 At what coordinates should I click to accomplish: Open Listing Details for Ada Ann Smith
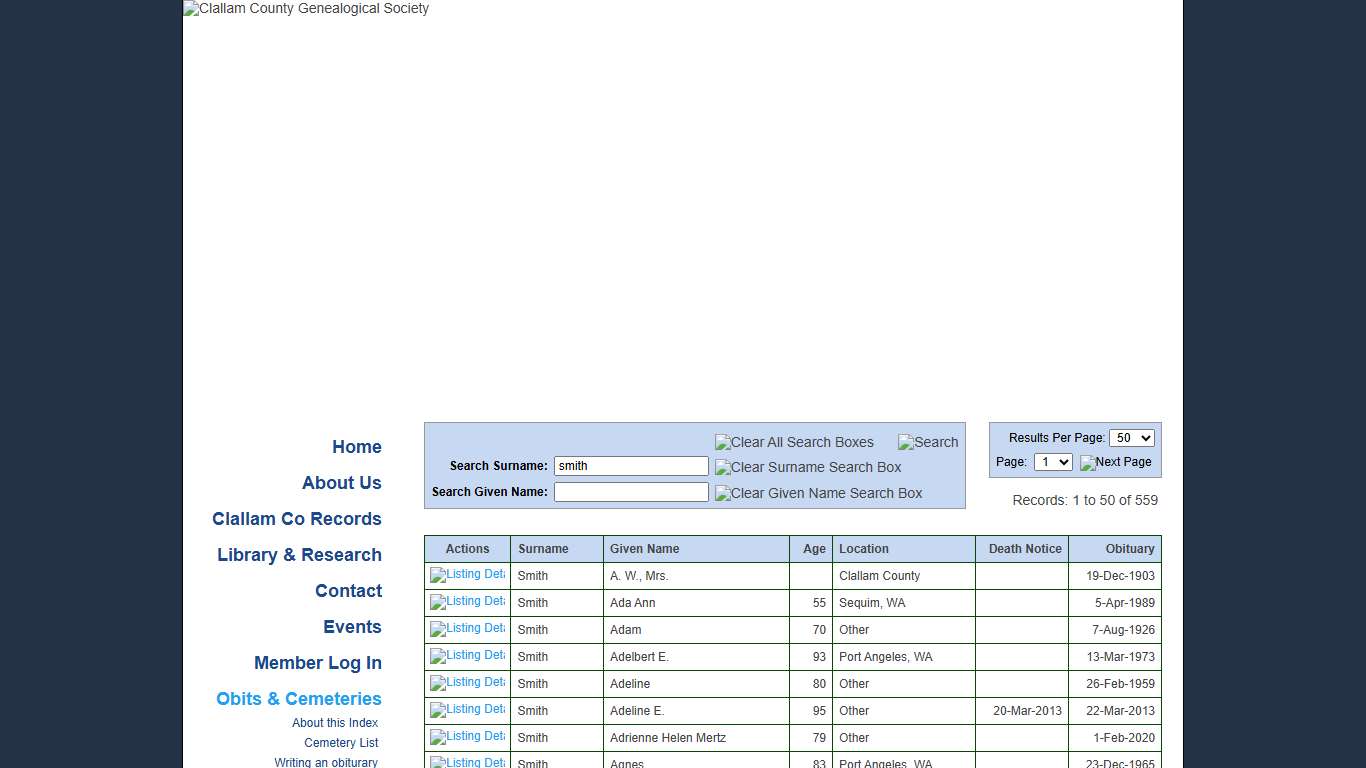[x=467, y=602]
